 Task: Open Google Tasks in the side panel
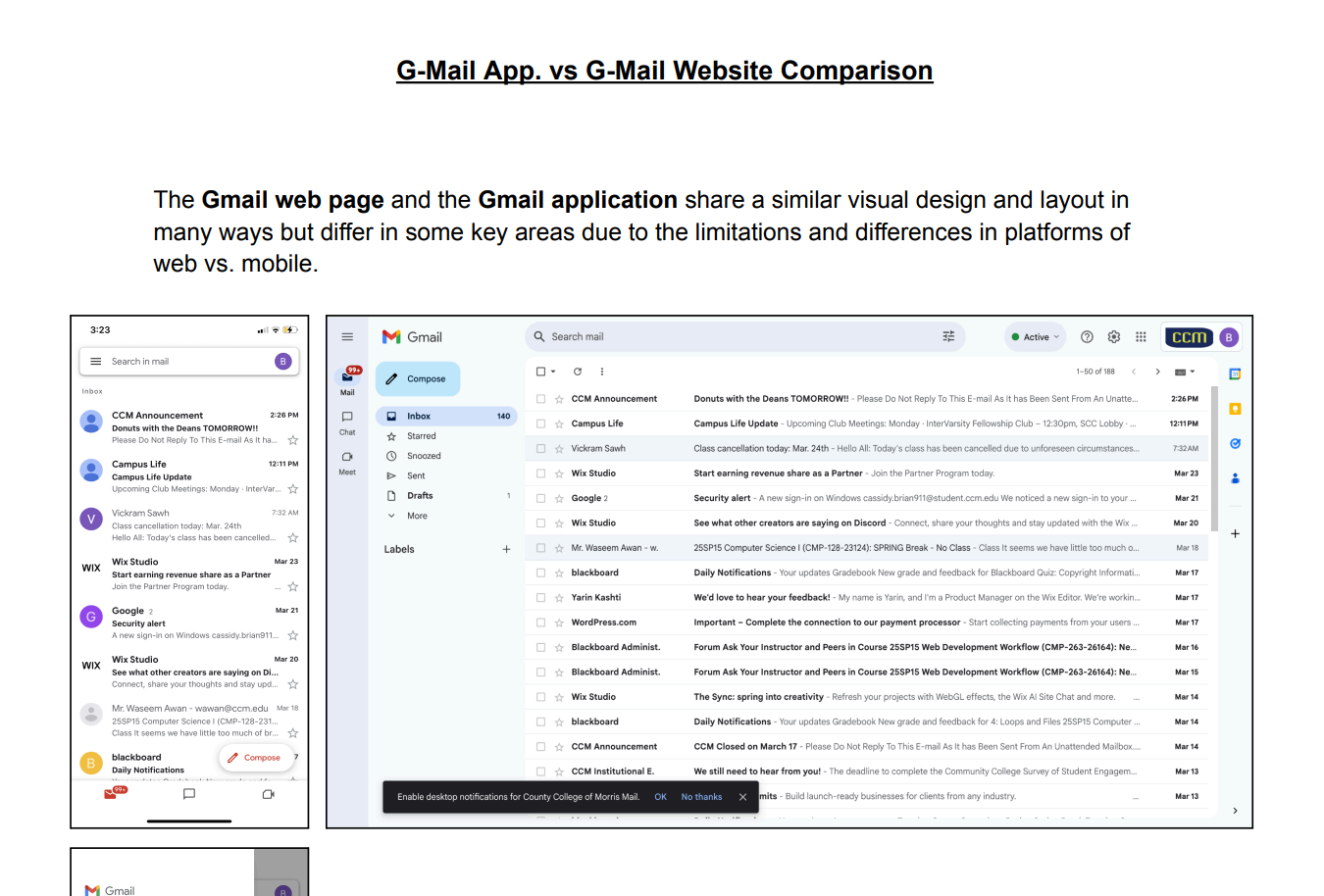click(x=1235, y=443)
